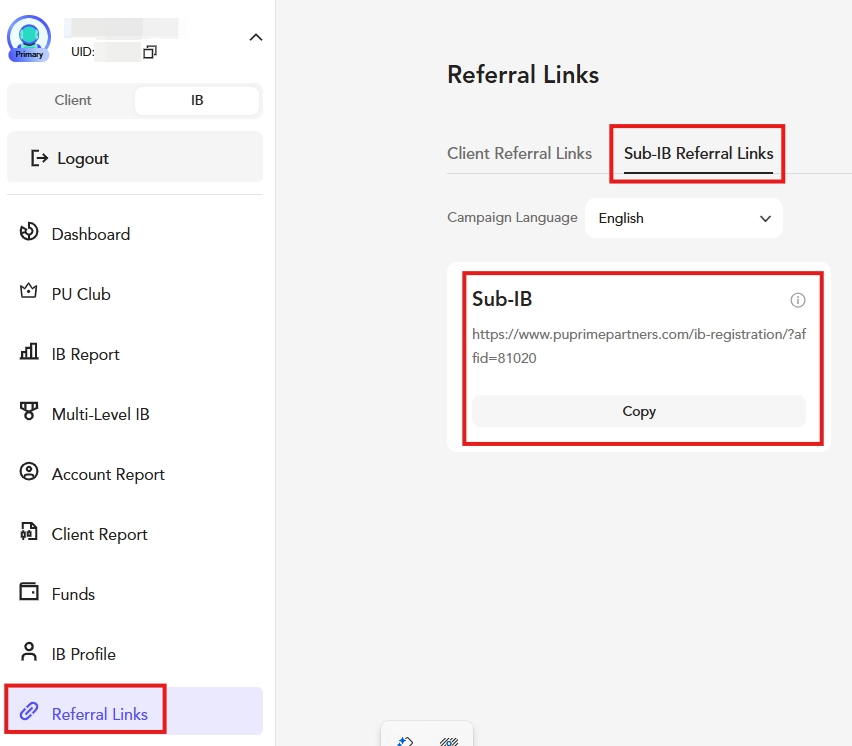Click the Primary profile avatar

coord(29,38)
